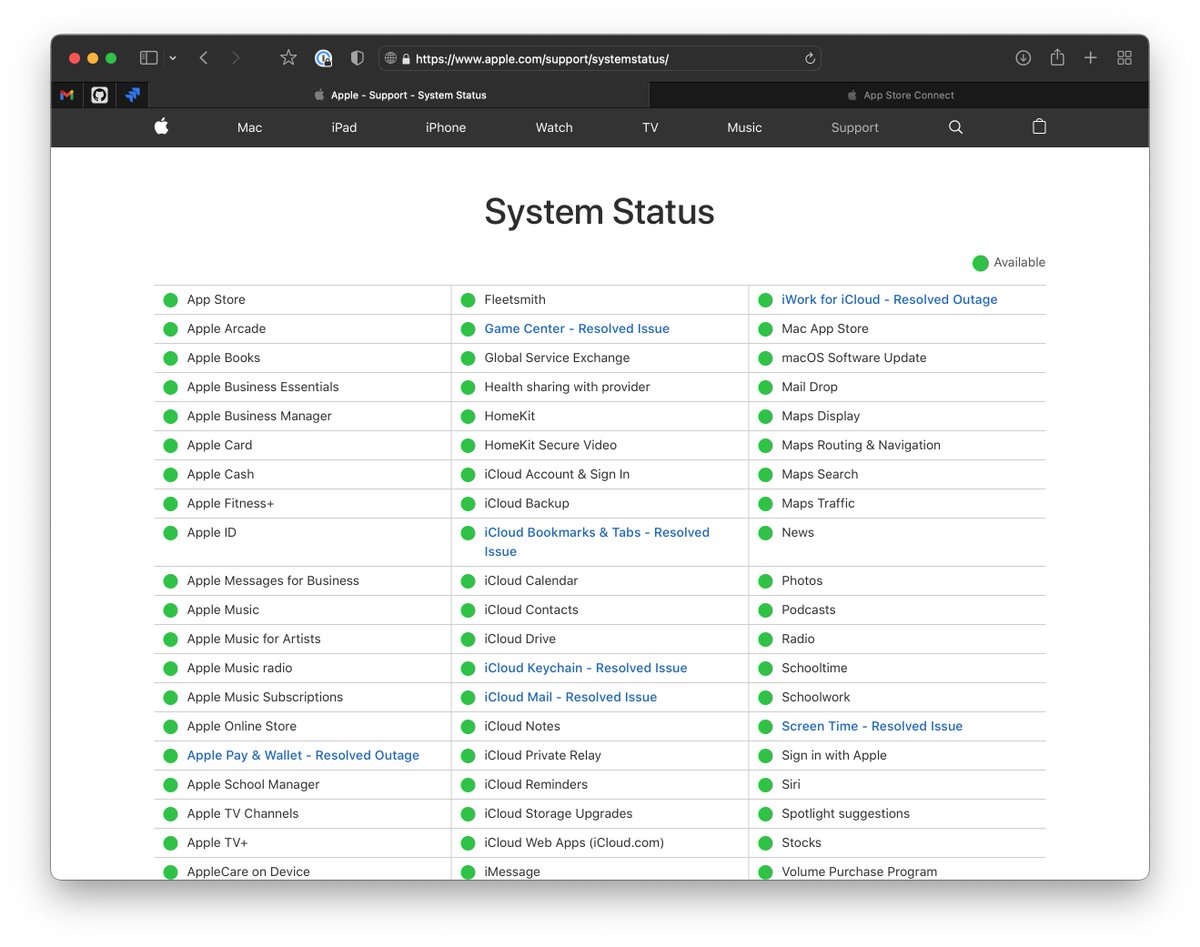Go back with the back arrow
Screen dimensions: 1200x947
pyautogui.click(x=203, y=58)
